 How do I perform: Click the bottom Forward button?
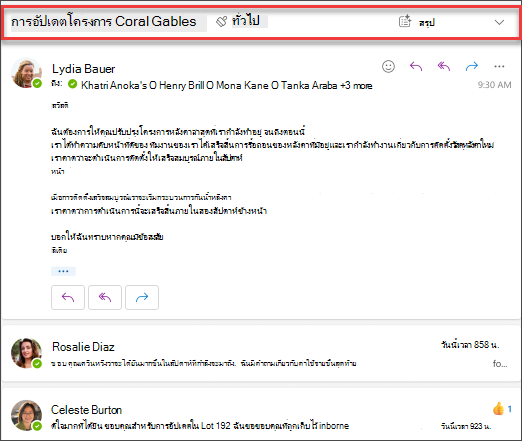pyautogui.click(x=142, y=297)
